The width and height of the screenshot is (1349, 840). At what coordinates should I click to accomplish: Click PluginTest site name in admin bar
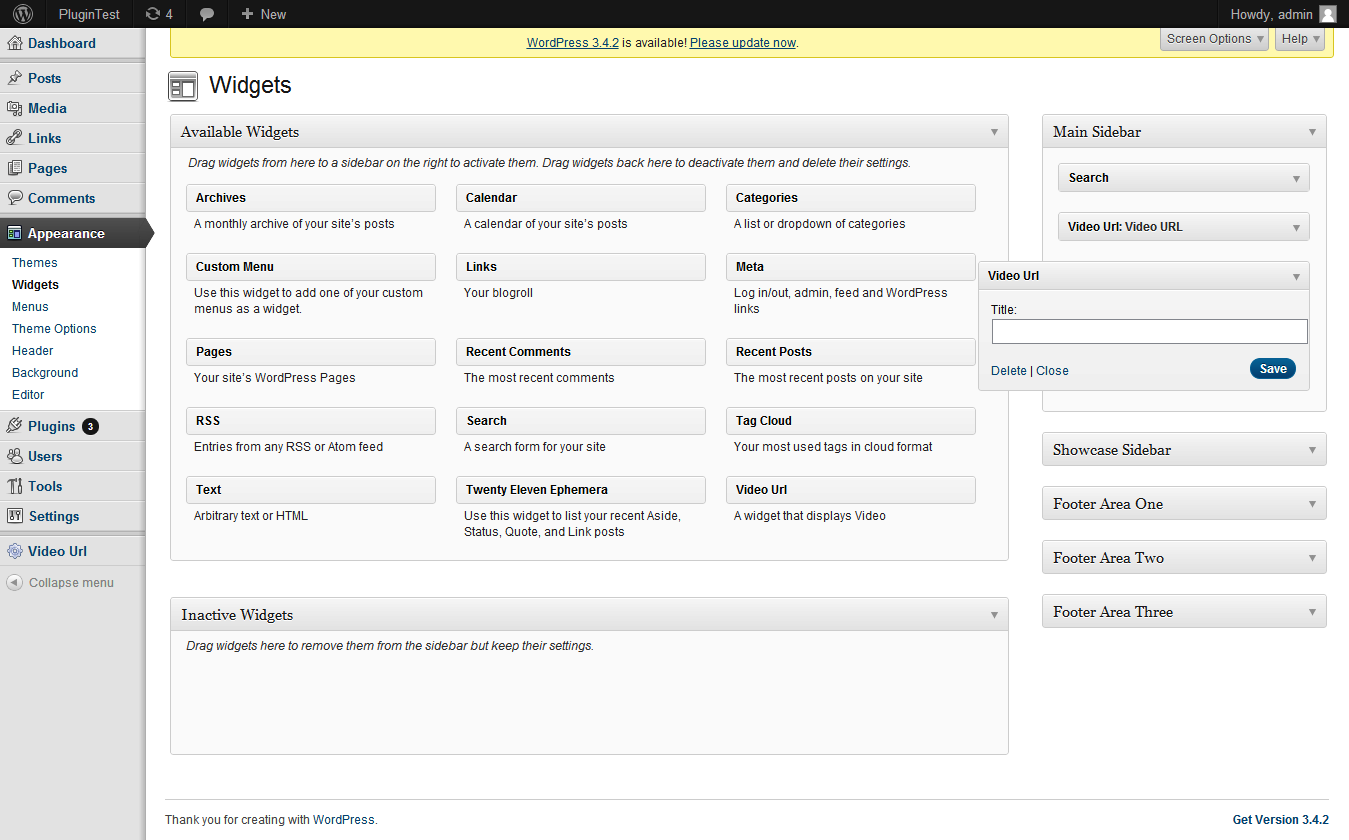(89, 14)
